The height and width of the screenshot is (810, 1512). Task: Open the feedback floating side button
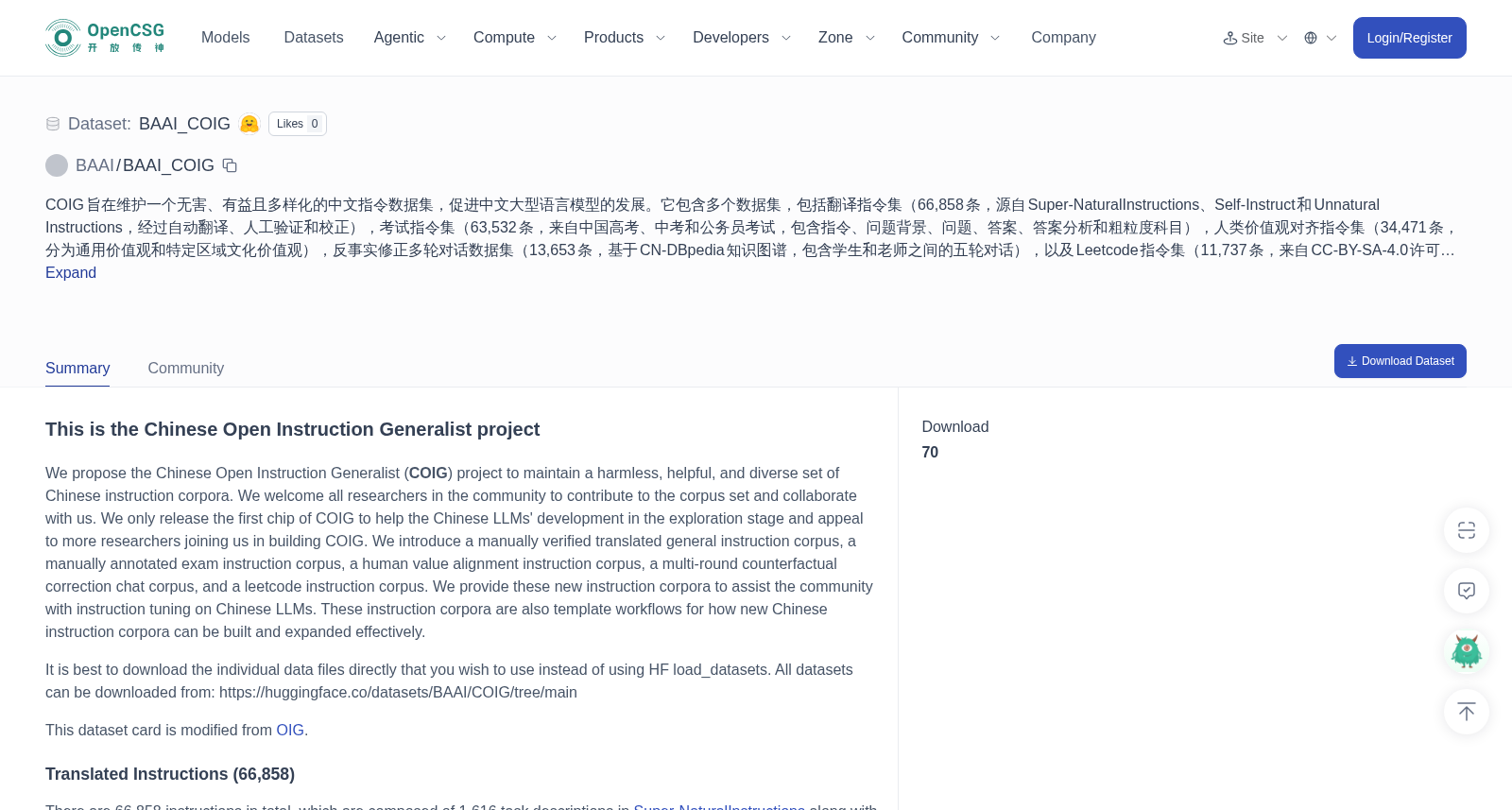click(x=1467, y=591)
